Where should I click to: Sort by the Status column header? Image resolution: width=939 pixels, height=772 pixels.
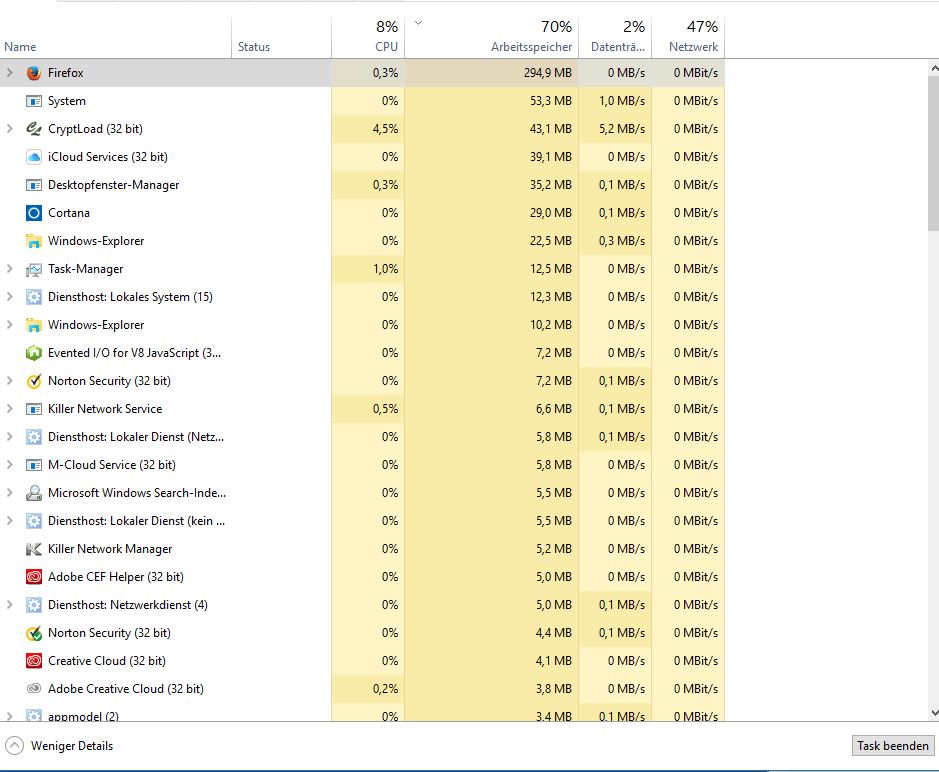(281, 38)
